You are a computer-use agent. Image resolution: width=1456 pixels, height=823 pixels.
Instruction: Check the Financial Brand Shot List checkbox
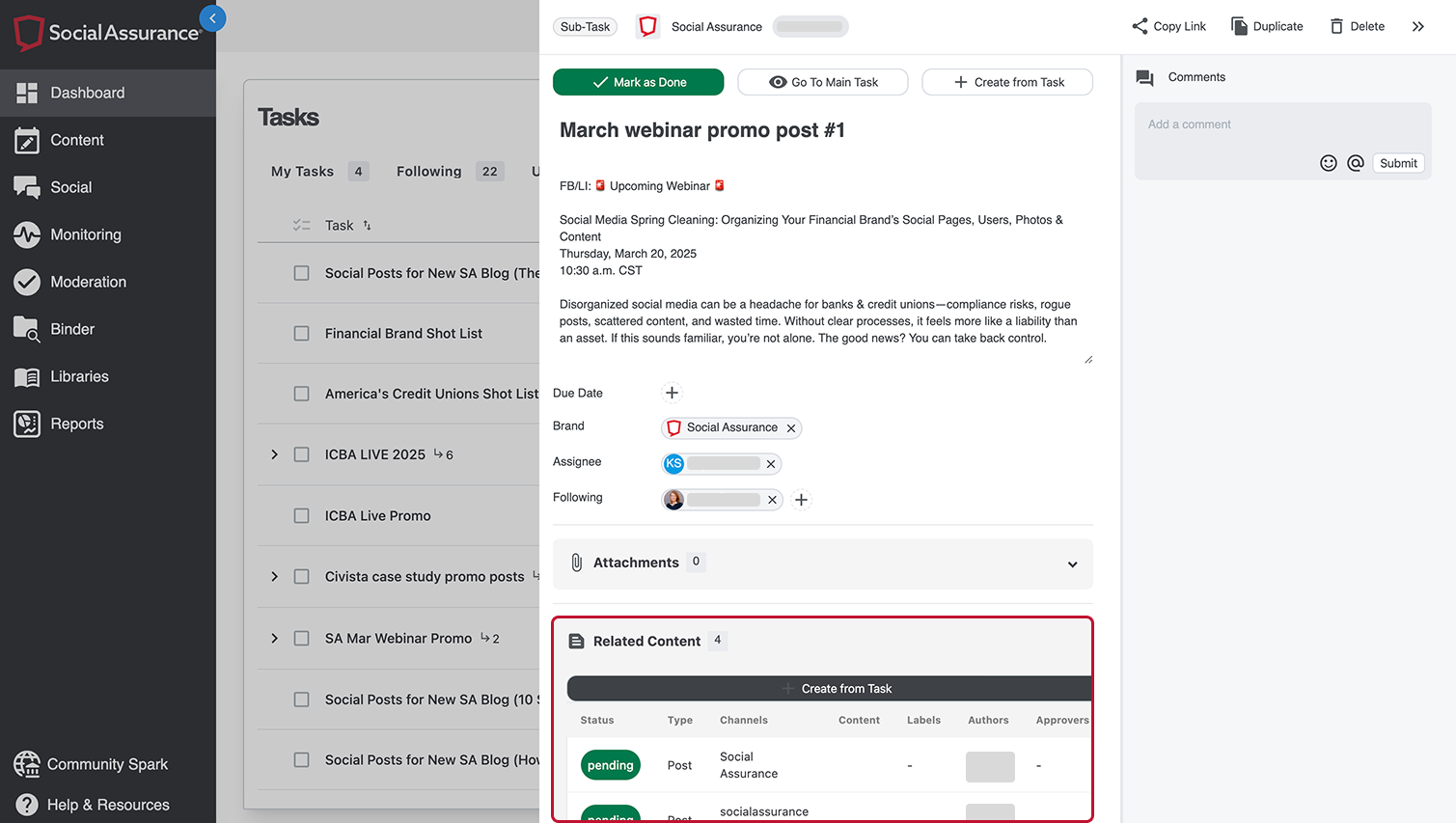(x=302, y=334)
